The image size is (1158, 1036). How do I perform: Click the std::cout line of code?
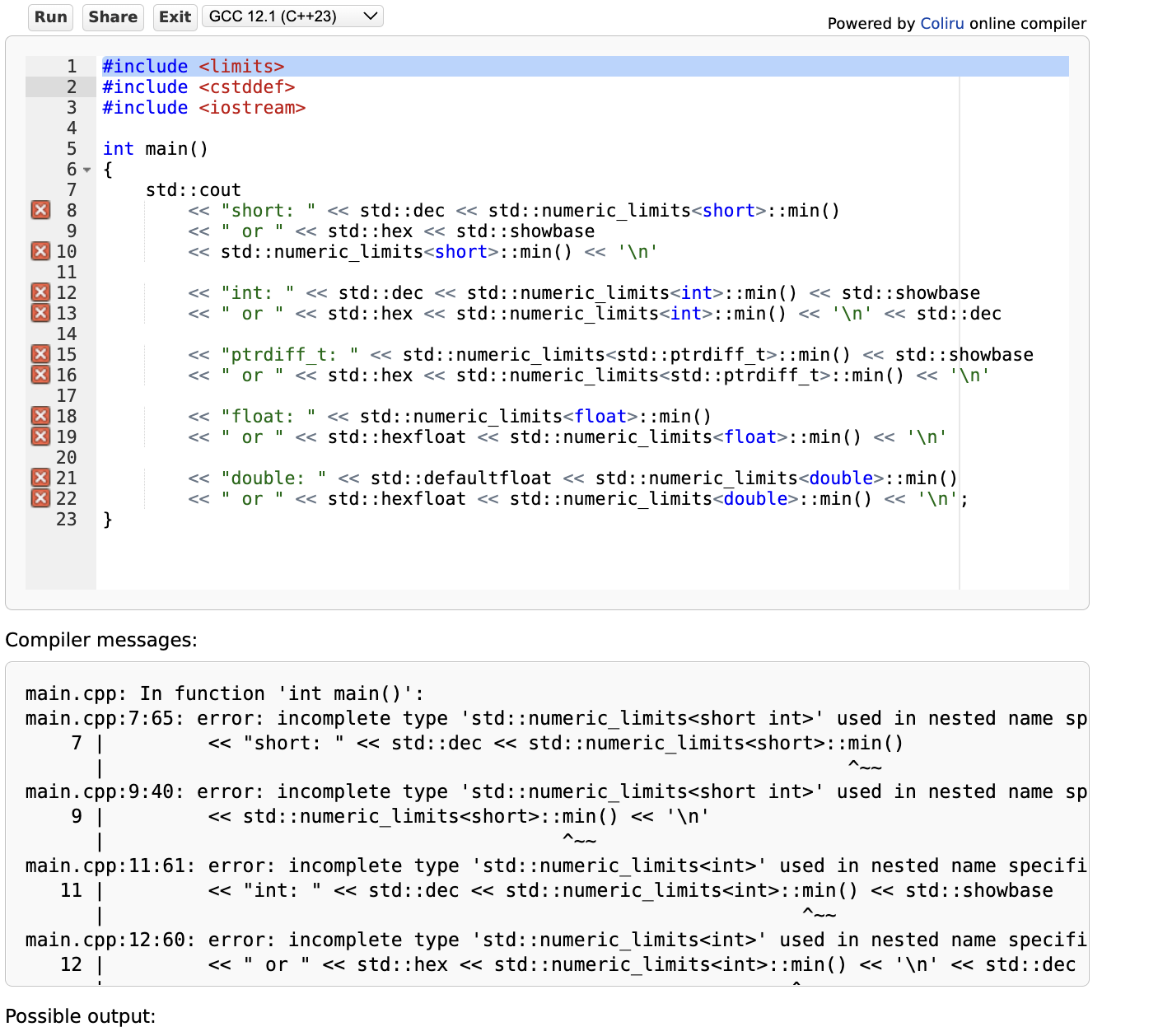coord(193,189)
